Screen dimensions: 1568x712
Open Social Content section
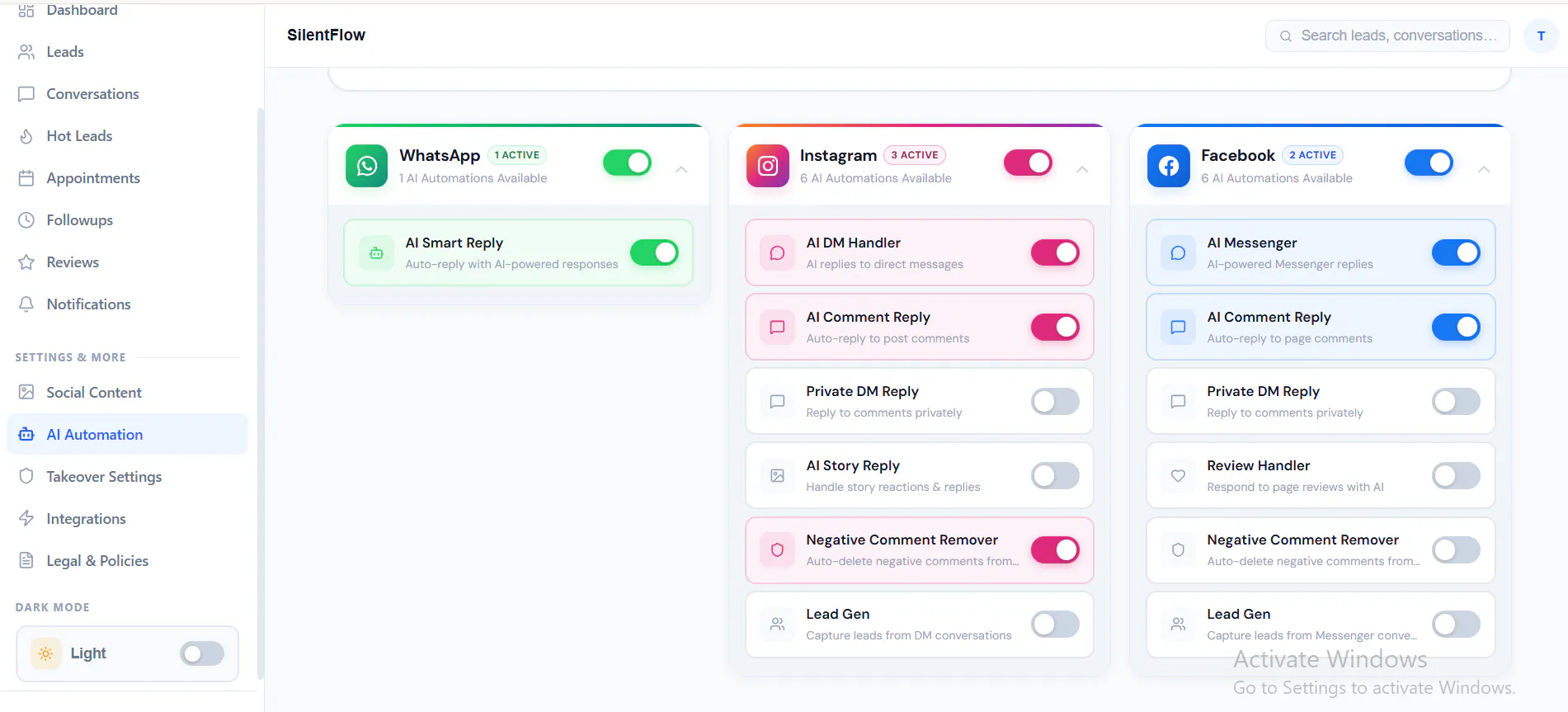click(127, 393)
